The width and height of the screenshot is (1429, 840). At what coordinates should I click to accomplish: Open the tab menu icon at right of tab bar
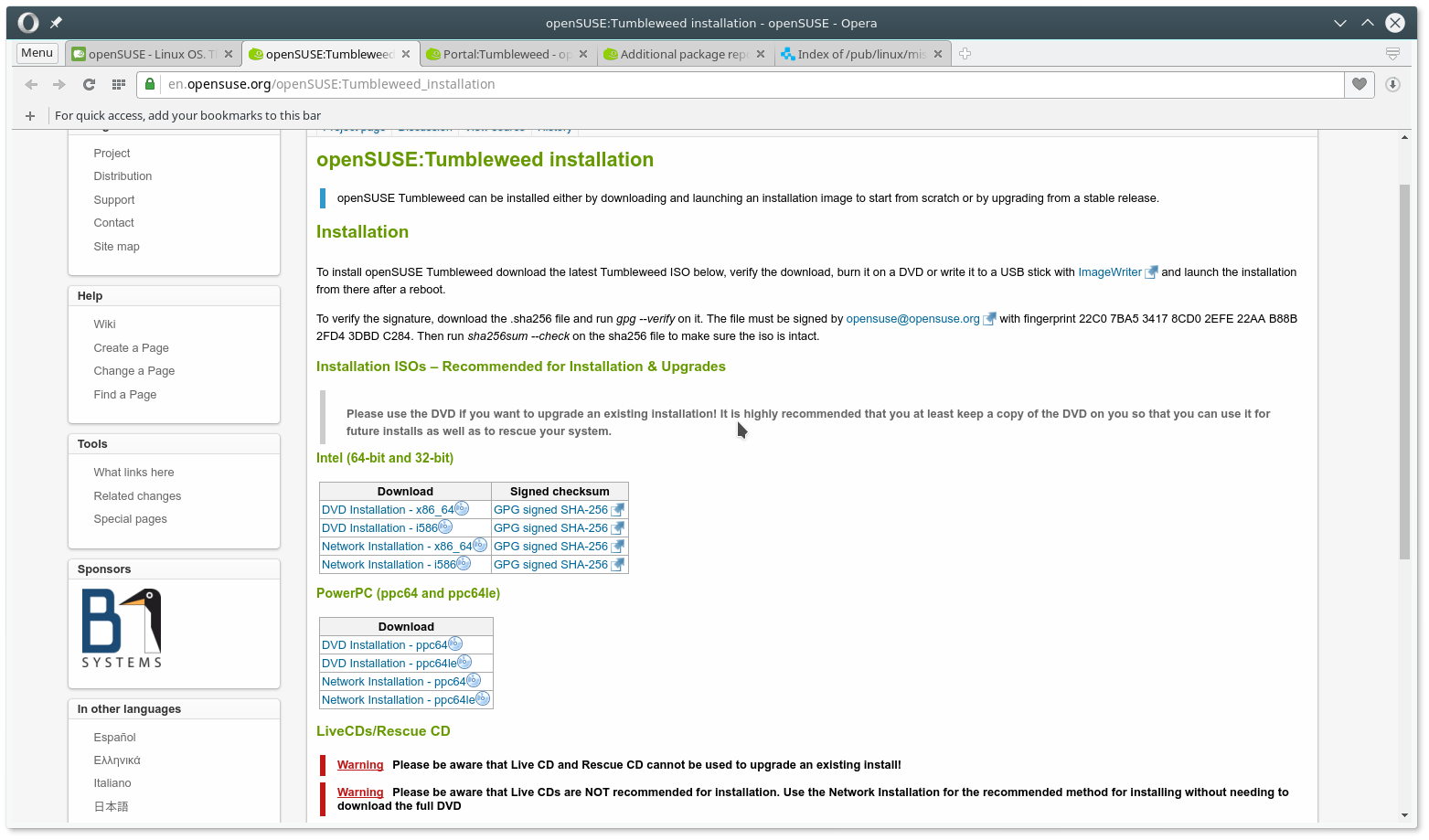1392,54
